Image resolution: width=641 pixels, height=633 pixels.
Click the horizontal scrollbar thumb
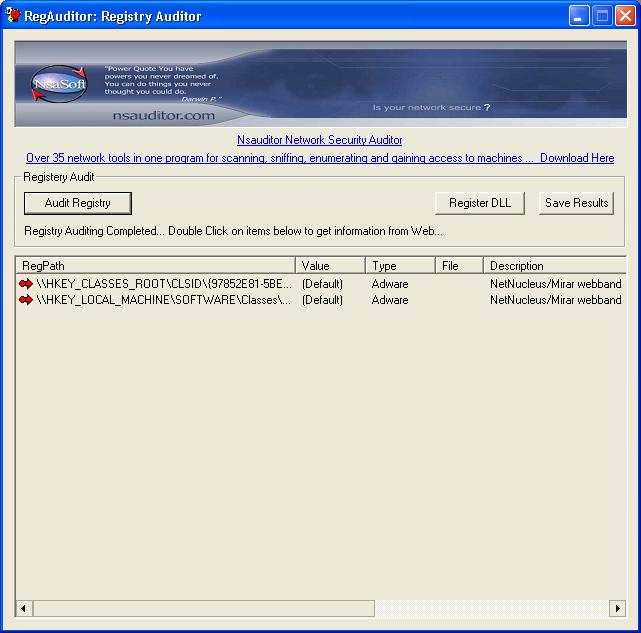click(204, 608)
